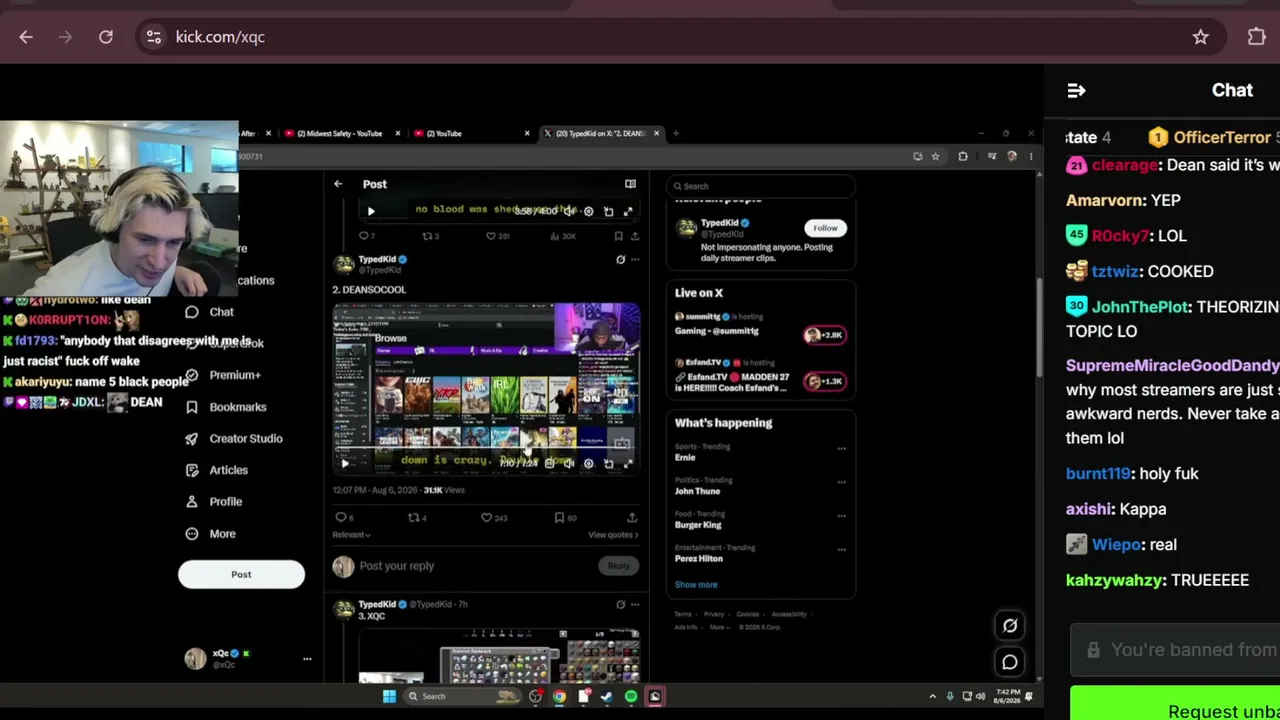Follow TypedKid
The height and width of the screenshot is (720, 1280).
(825, 228)
